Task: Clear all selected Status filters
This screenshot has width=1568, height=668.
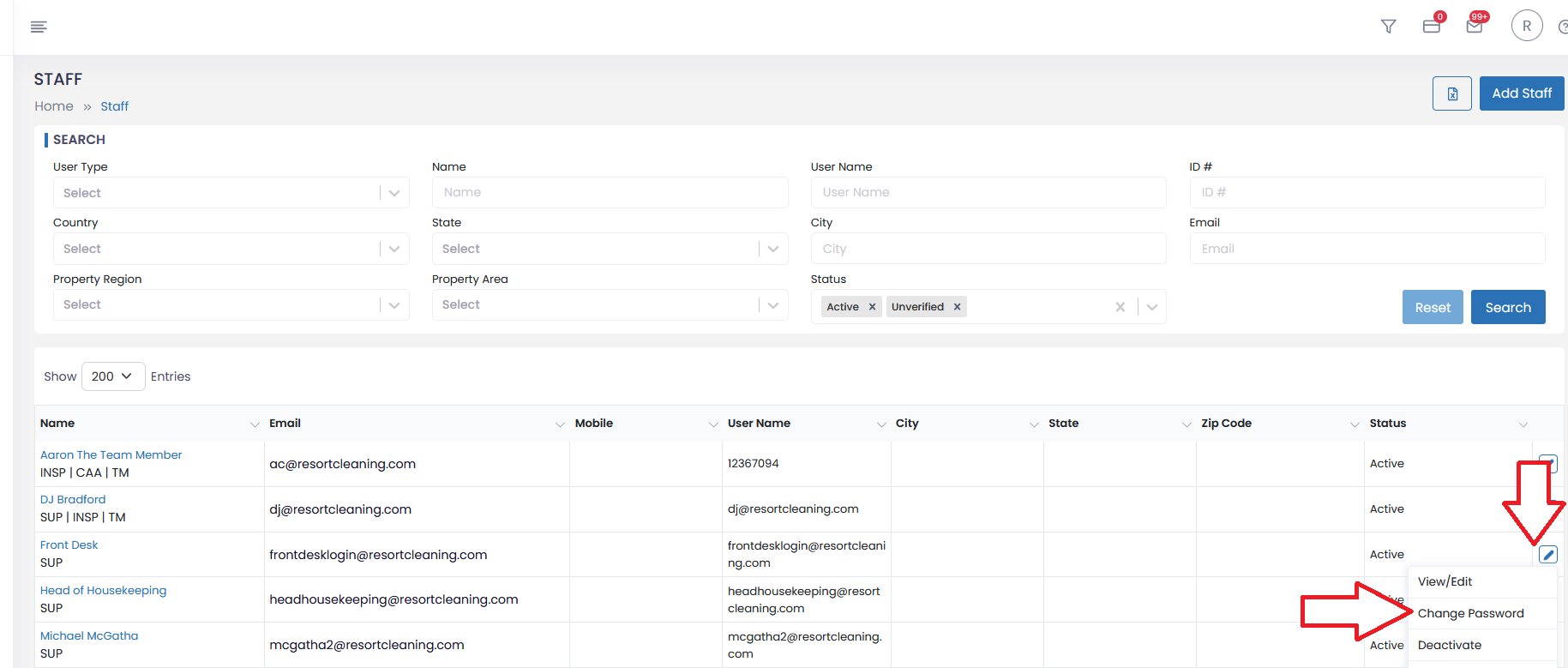Action: pyautogui.click(x=1120, y=307)
